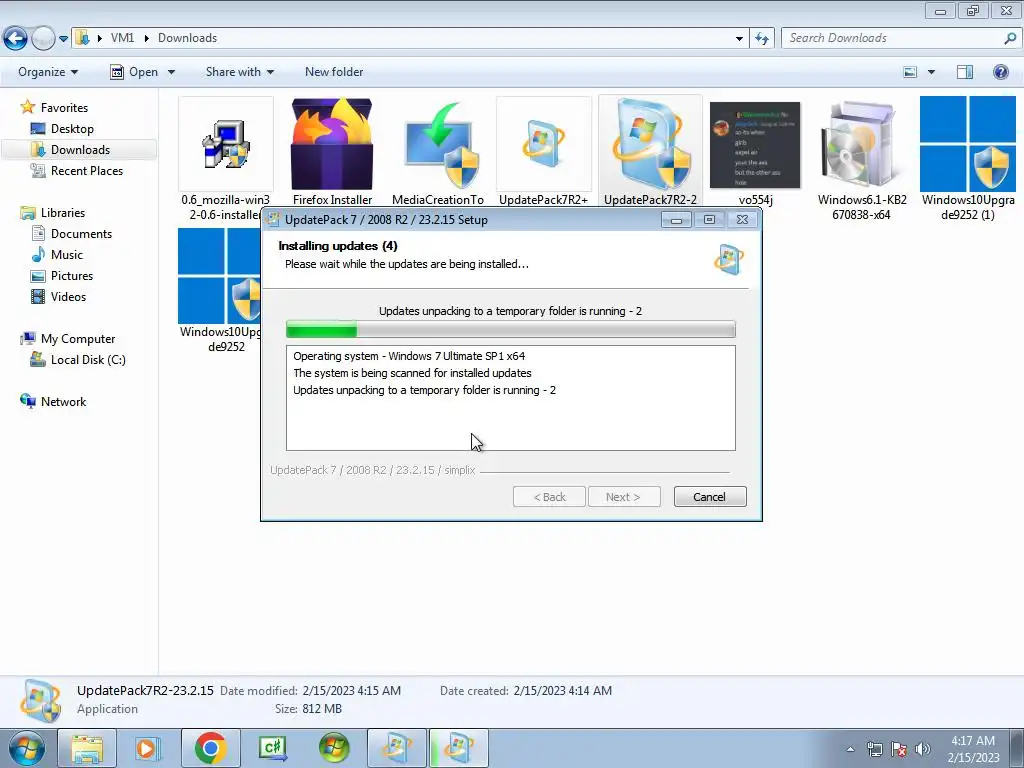Open the Organize menu
This screenshot has height=768, width=1024.
pyautogui.click(x=48, y=72)
